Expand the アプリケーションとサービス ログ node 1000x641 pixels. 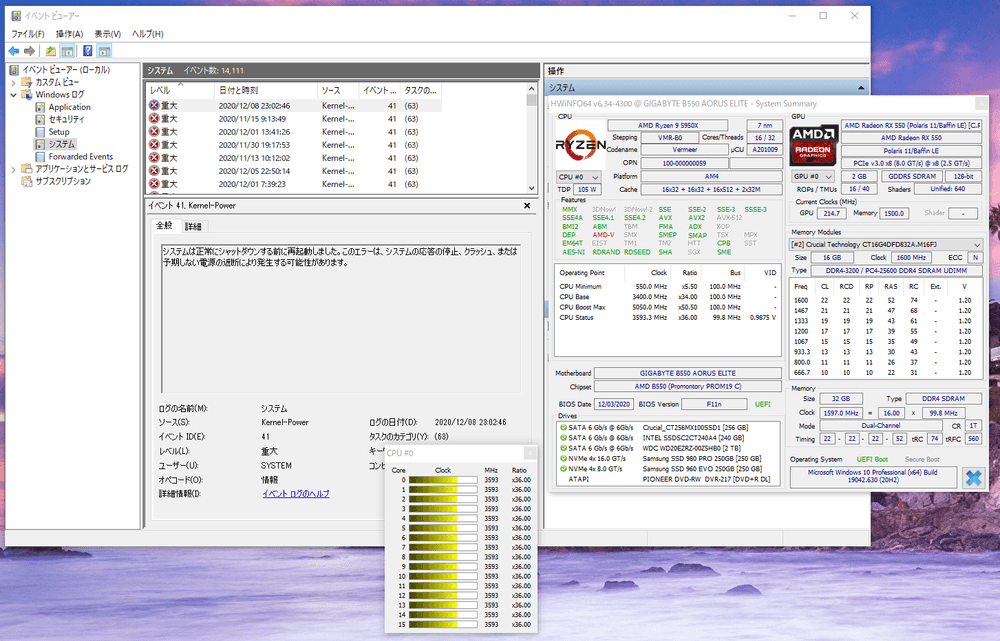point(13,169)
